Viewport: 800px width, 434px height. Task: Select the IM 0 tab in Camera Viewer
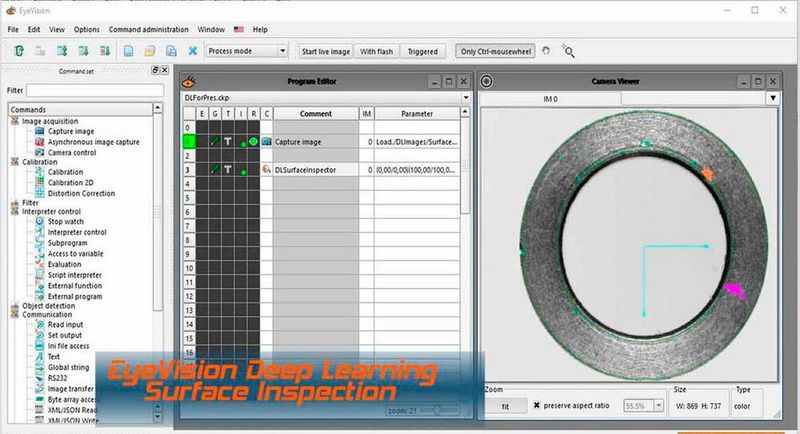551,99
